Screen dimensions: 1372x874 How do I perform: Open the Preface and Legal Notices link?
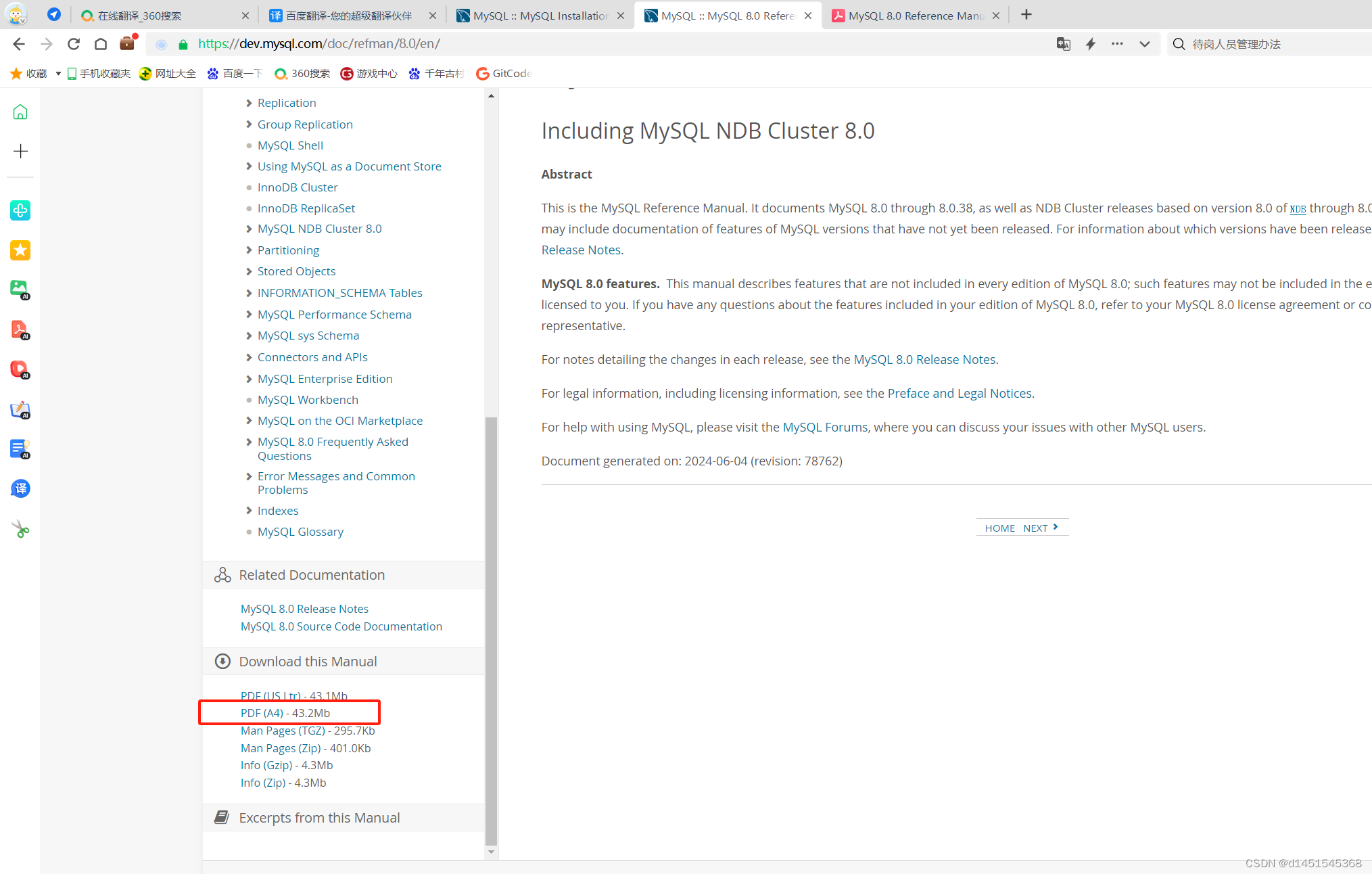(960, 393)
